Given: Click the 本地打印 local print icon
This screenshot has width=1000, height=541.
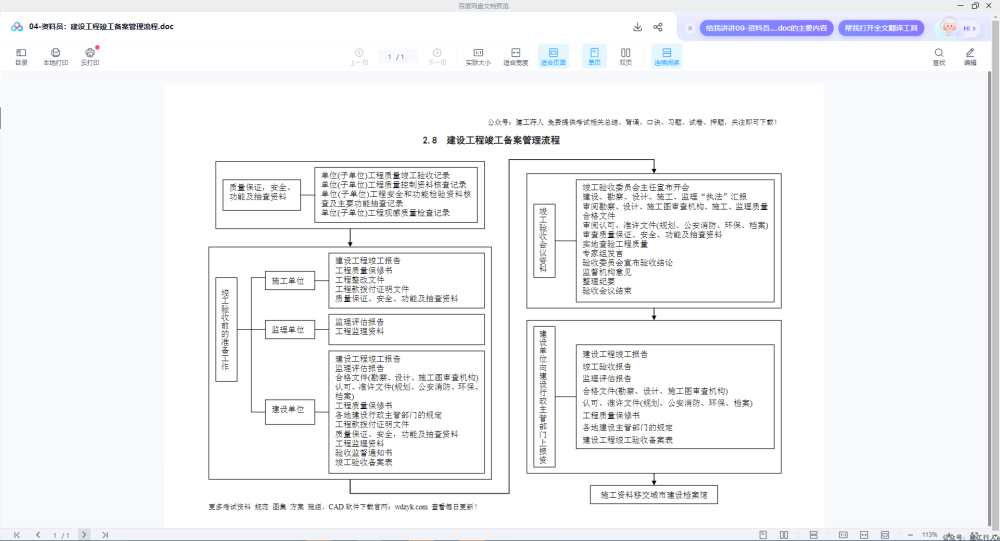Looking at the screenshot, I should click(x=55, y=56).
